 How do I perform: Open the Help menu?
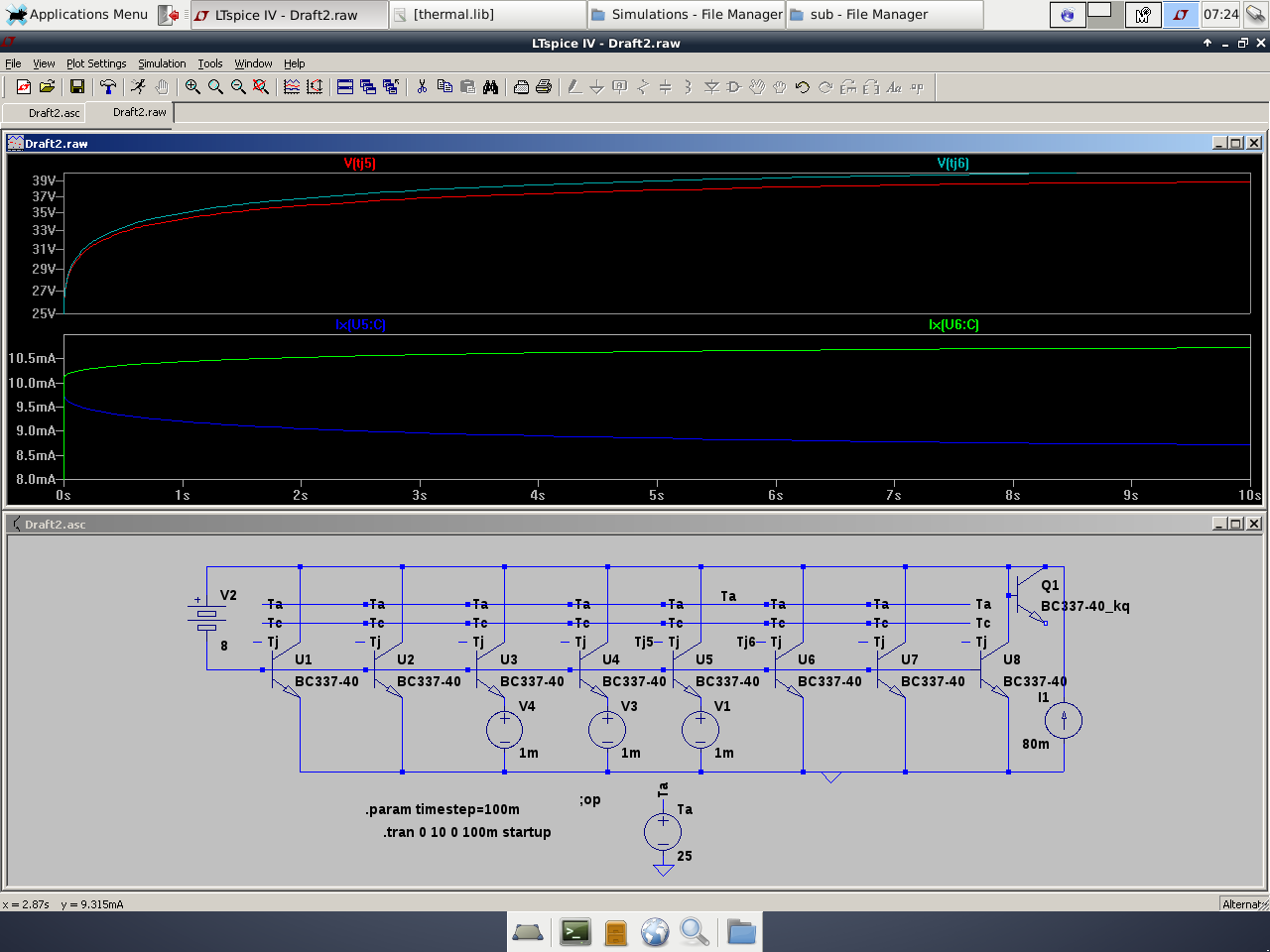(x=295, y=63)
